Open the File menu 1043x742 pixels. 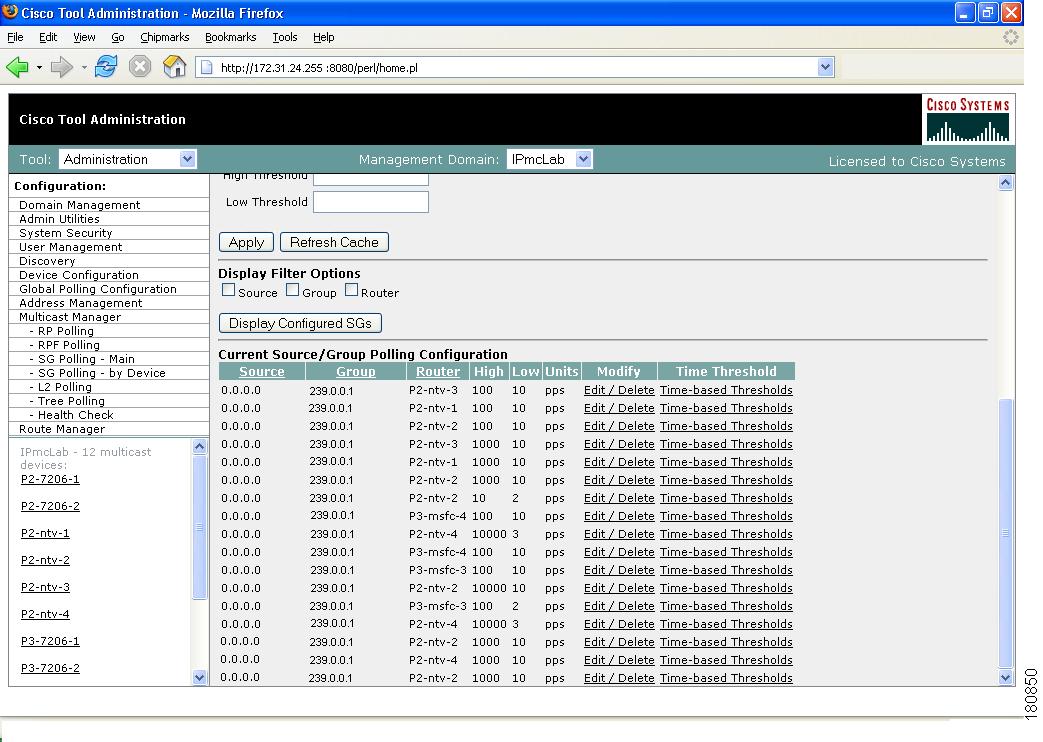click(x=15, y=37)
